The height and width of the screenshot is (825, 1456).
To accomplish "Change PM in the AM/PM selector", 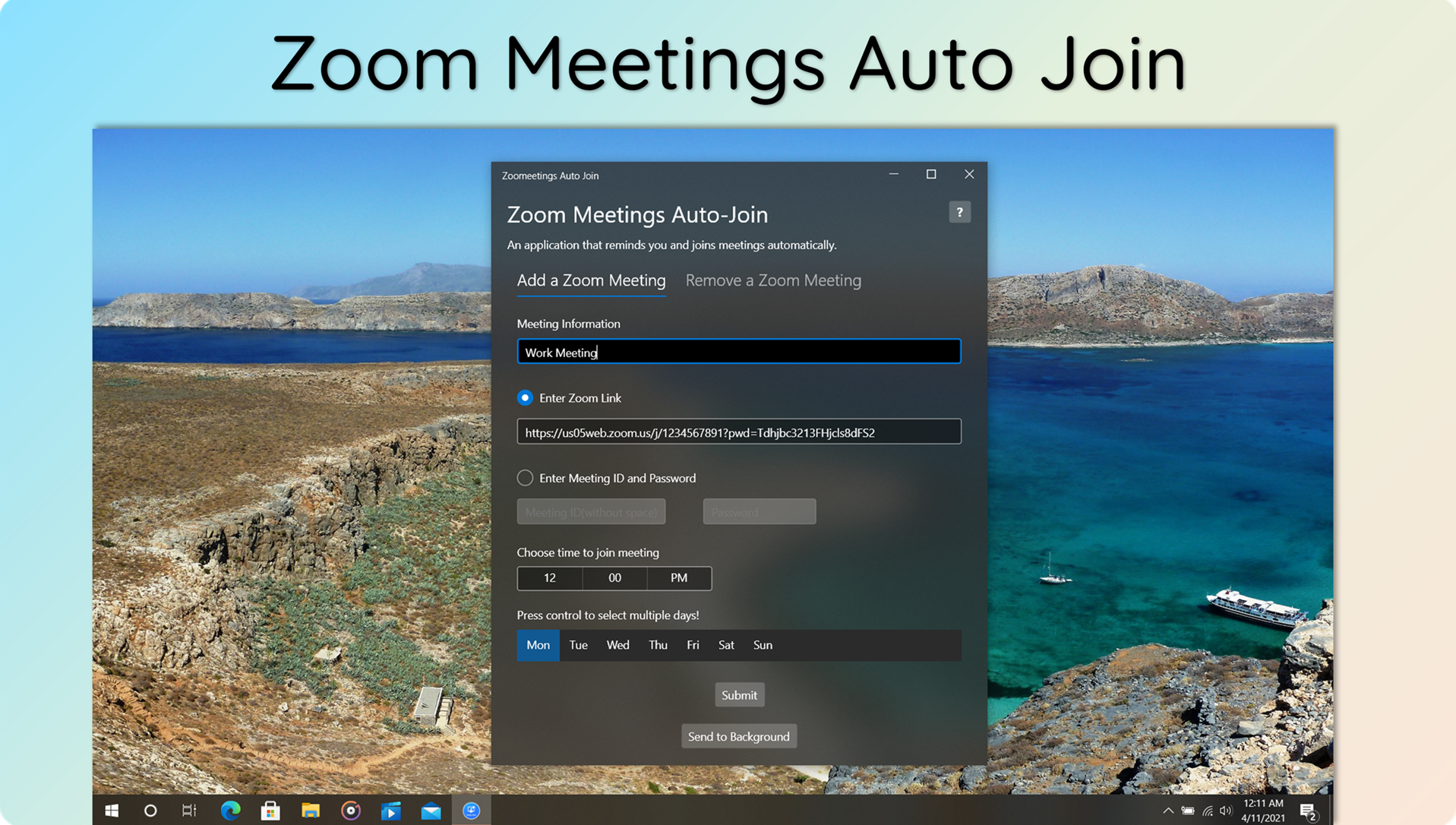I will 678,578.
